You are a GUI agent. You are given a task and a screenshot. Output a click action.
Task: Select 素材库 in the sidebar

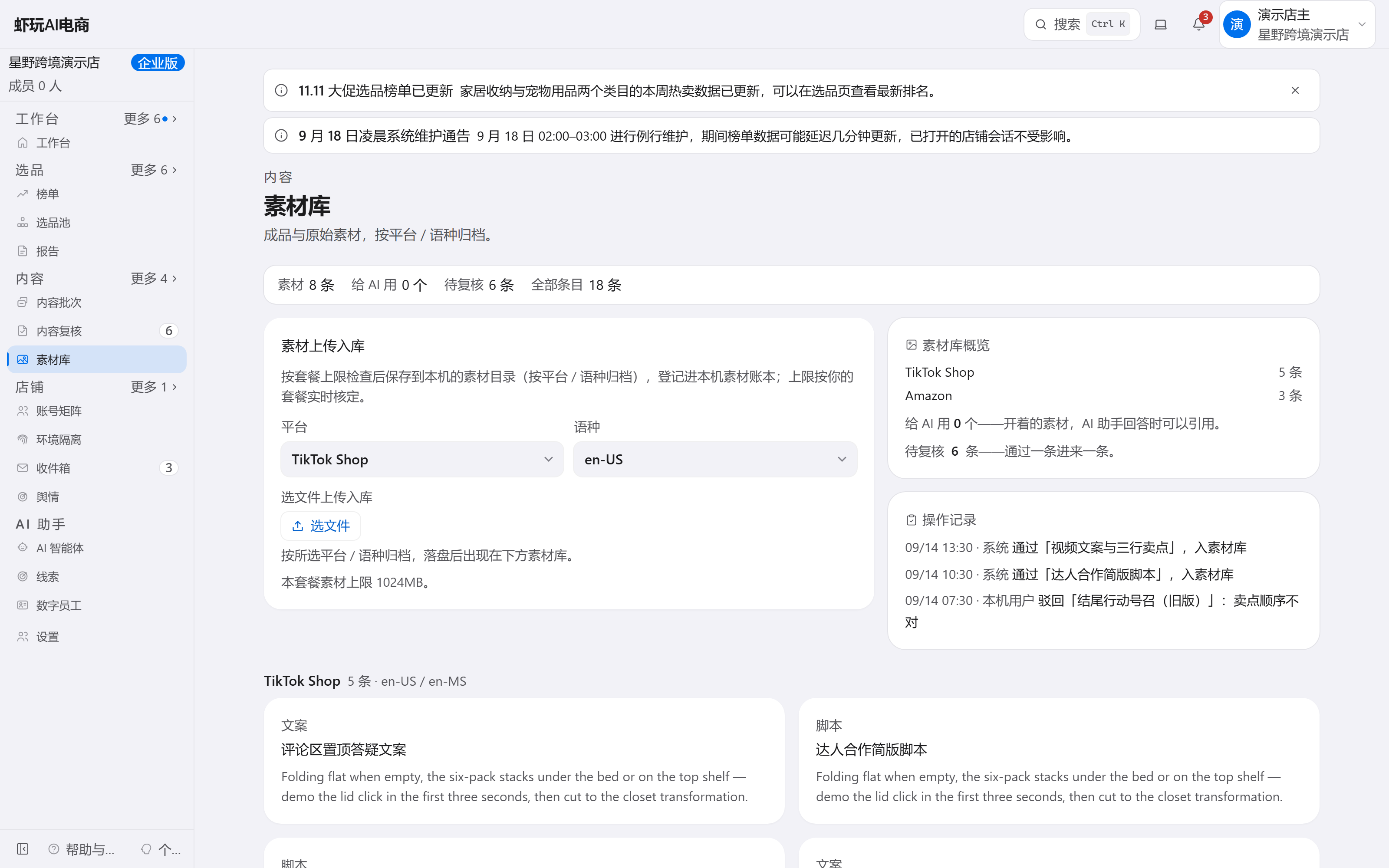pos(96,360)
